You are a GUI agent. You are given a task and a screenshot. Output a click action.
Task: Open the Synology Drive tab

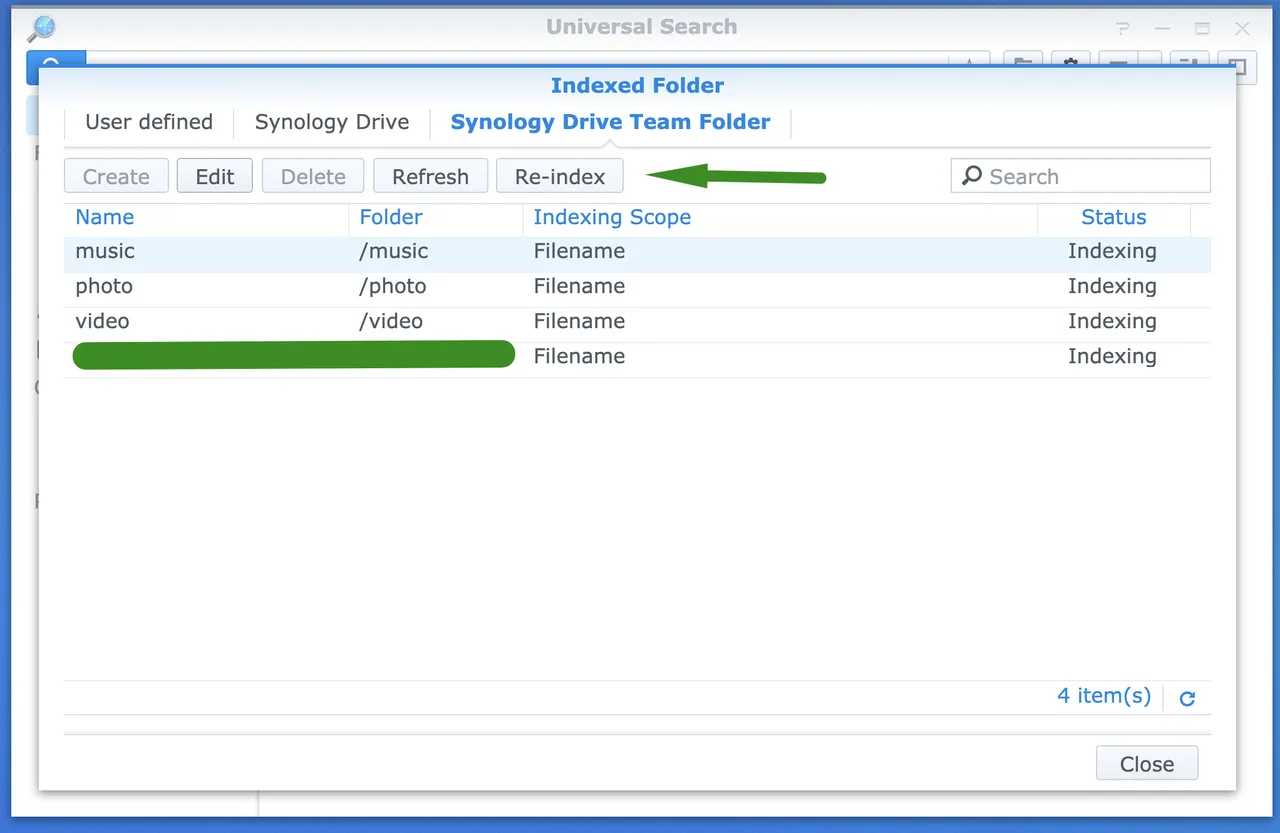[332, 122]
